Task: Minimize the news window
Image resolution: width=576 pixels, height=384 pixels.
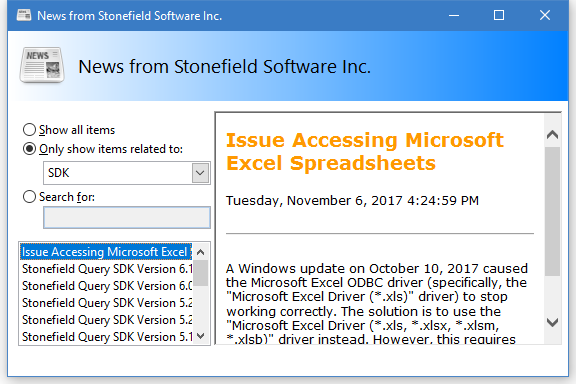Action: click(x=454, y=15)
